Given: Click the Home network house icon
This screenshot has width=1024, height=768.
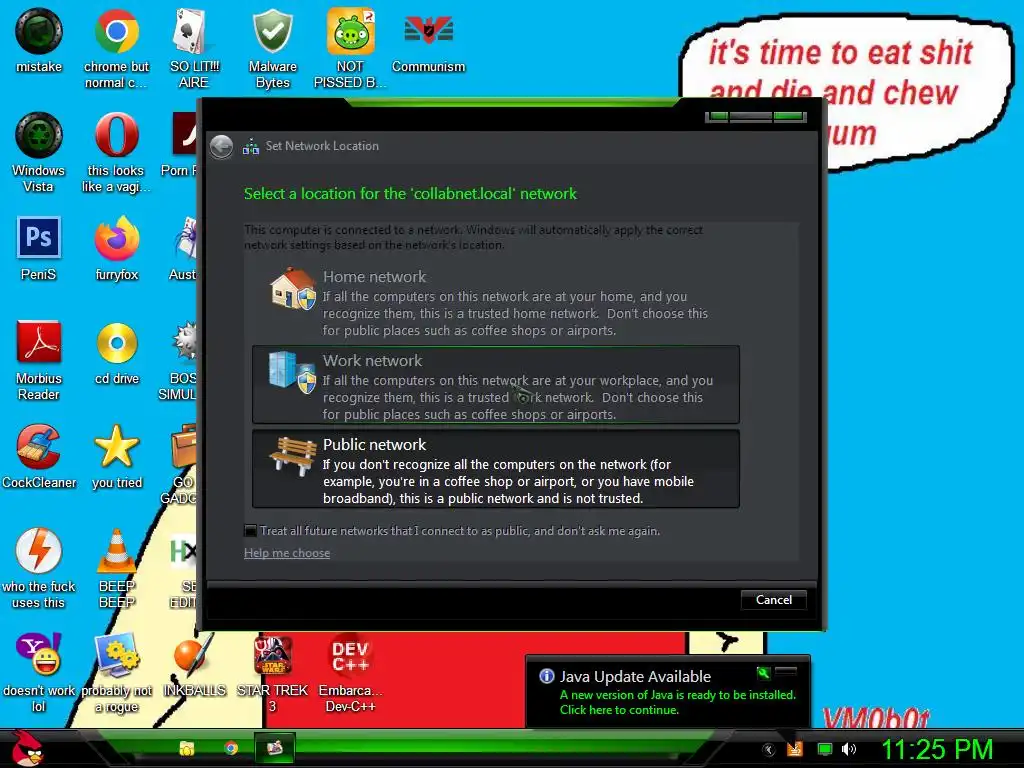Looking at the screenshot, I should click(293, 288).
